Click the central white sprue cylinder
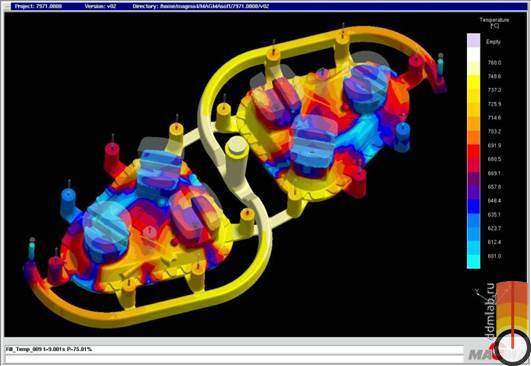Screen dimensions: 531x366 237,162
